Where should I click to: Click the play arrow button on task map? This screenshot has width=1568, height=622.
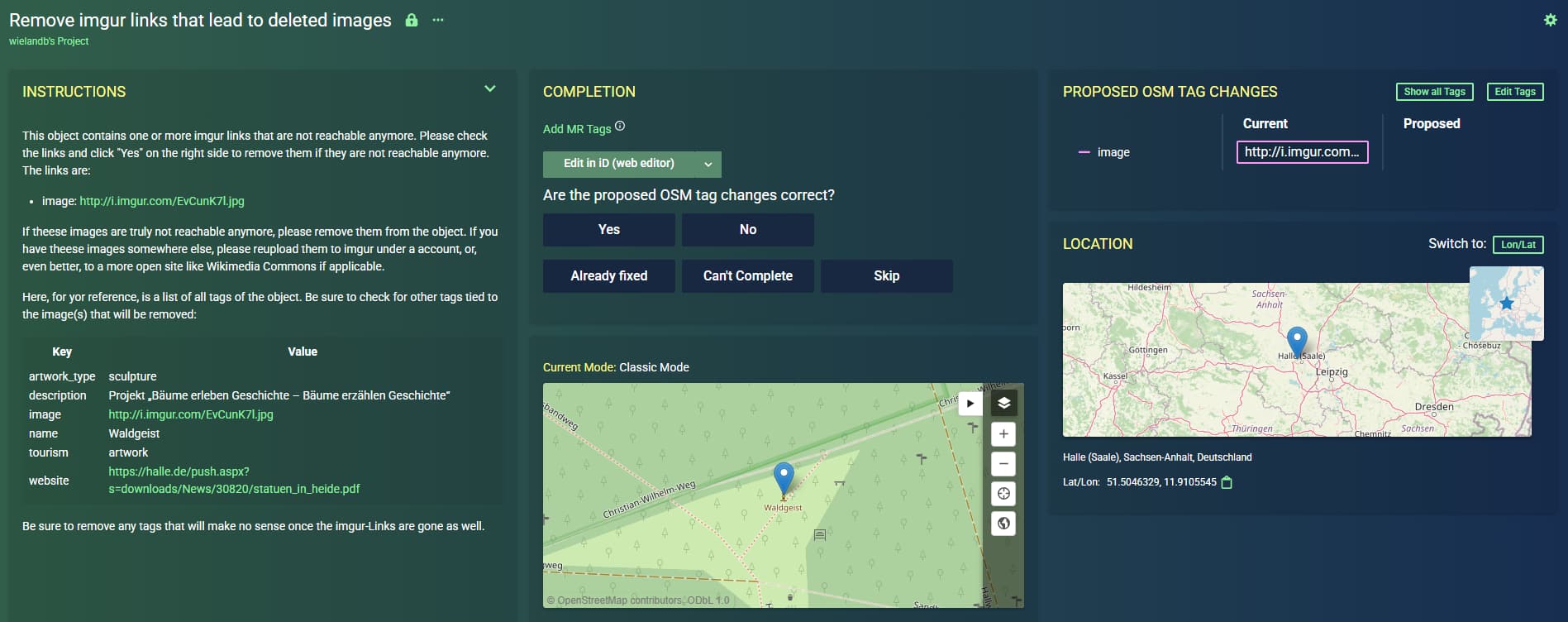click(970, 404)
